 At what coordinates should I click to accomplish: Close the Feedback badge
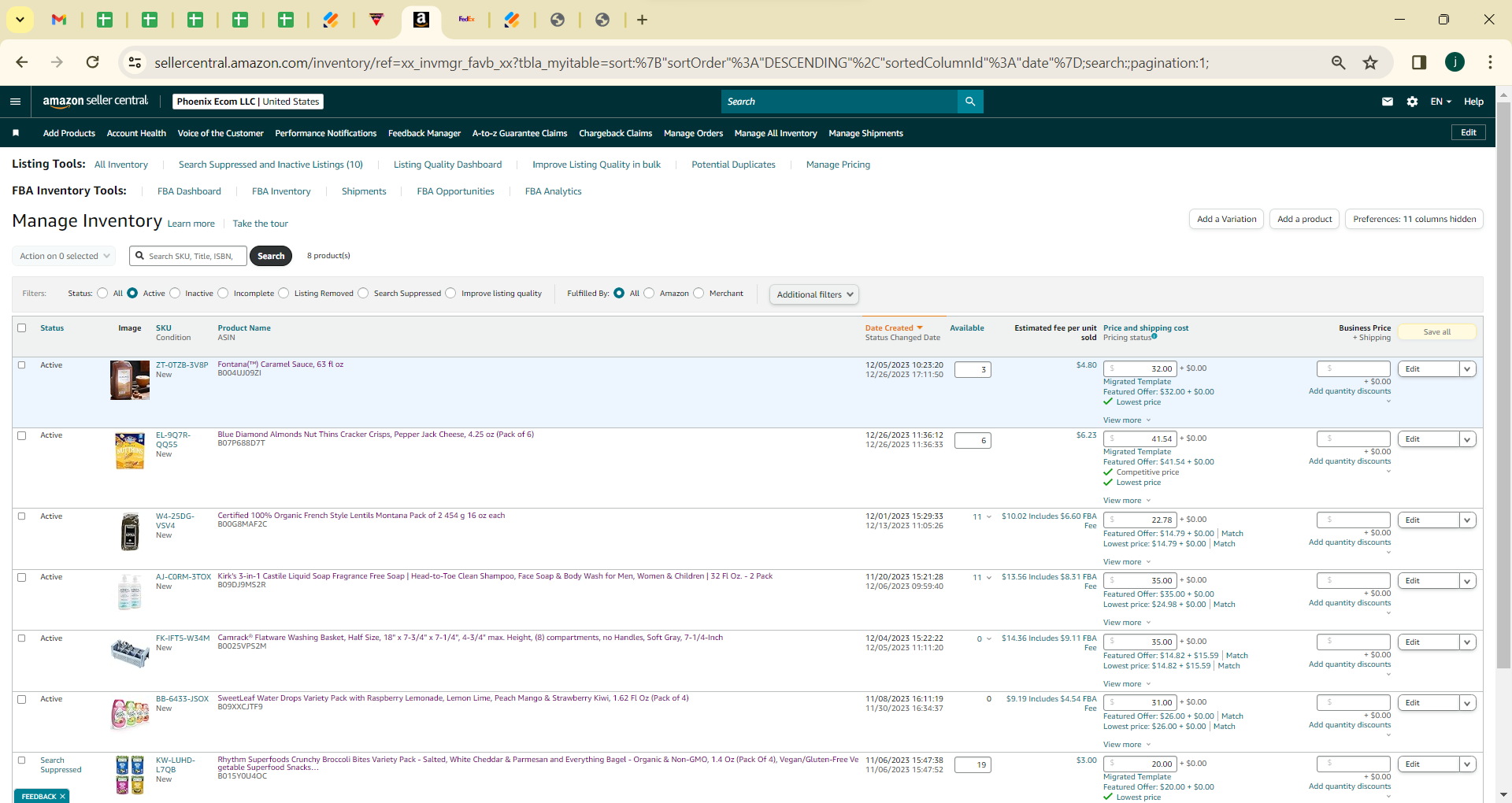pyautogui.click(x=62, y=797)
